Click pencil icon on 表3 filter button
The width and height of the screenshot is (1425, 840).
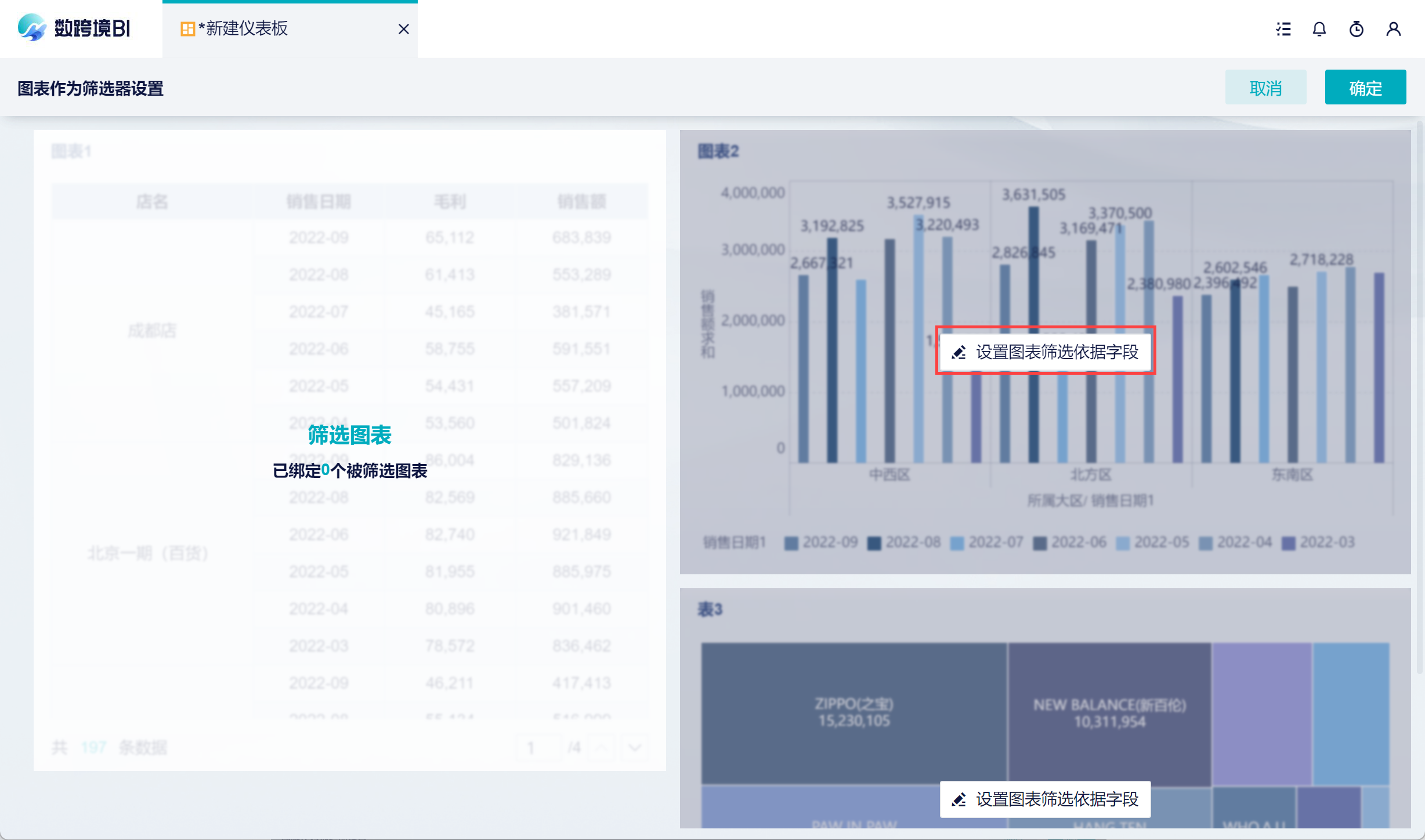[x=959, y=799]
